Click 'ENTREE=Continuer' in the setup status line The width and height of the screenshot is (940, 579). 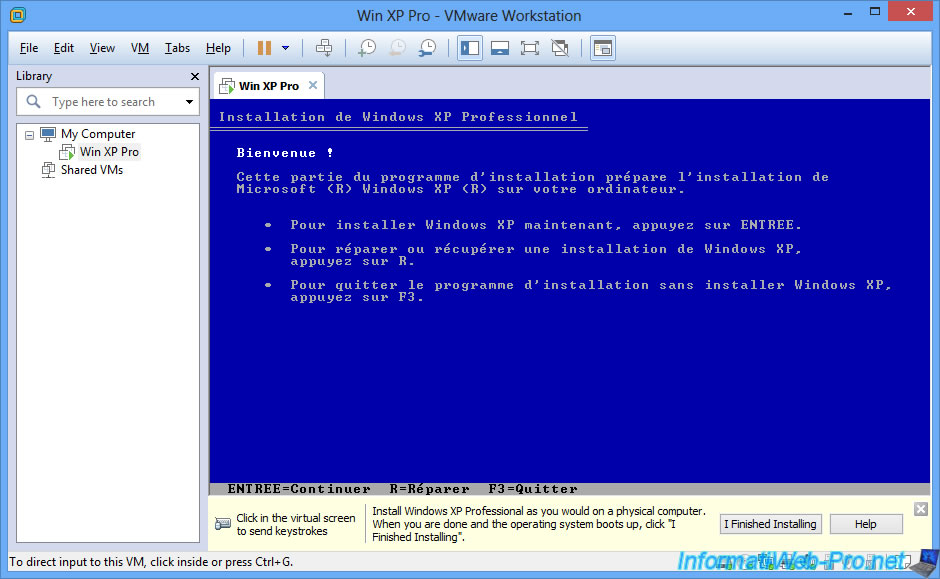(299, 489)
